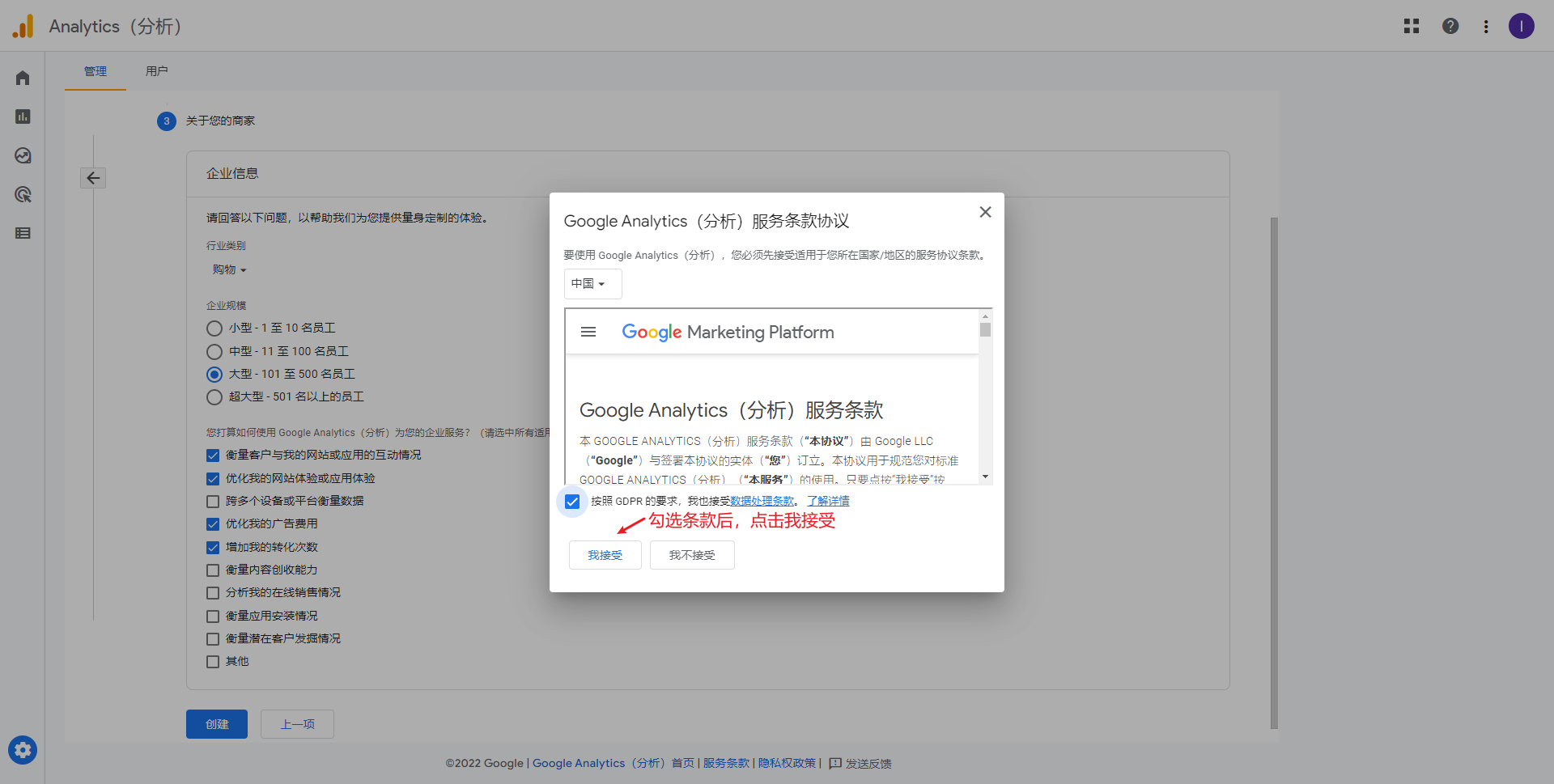Check the 其他 checkbox

(213, 662)
